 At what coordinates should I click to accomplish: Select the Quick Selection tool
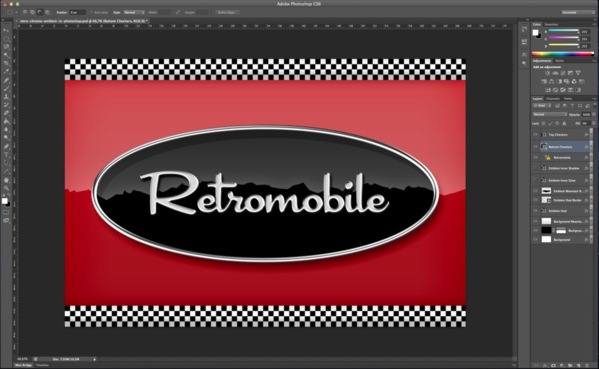6,55
